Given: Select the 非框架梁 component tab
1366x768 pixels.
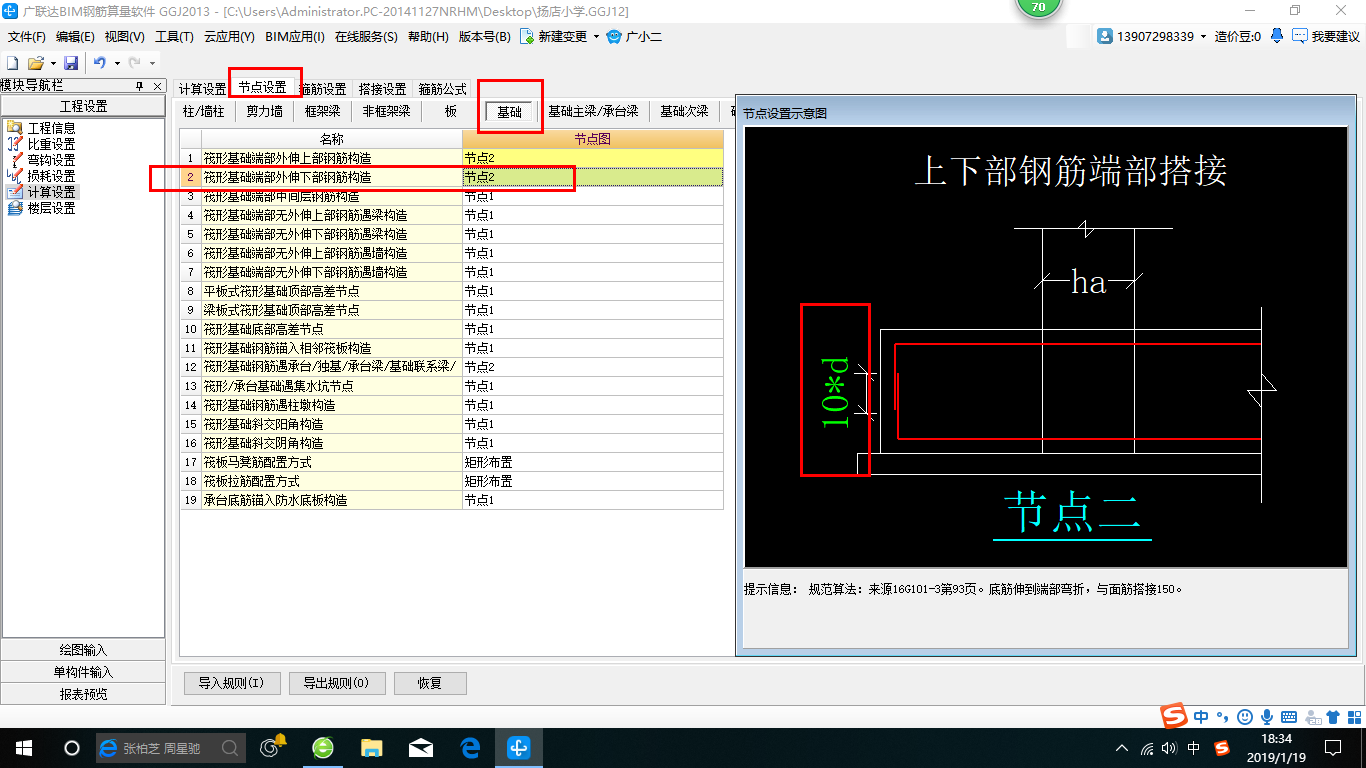Looking at the screenshot, I should coord(386,111).
